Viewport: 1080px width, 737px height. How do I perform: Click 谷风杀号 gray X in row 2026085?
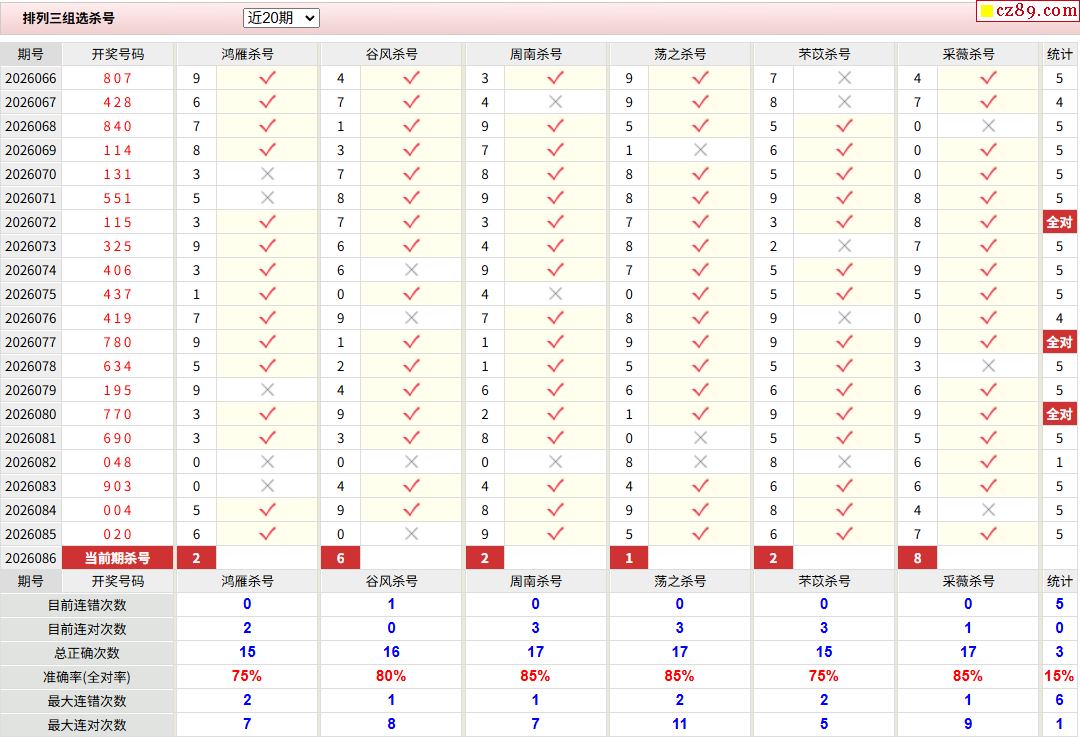pyautogui.click(x=411, y=534)
